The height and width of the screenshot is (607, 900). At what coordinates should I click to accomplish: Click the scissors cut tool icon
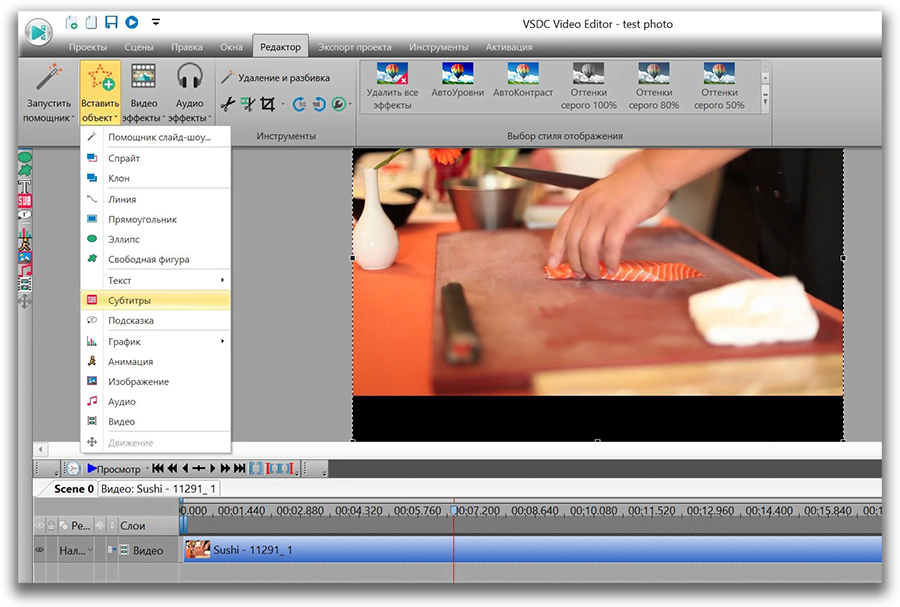tap(228, 103)
